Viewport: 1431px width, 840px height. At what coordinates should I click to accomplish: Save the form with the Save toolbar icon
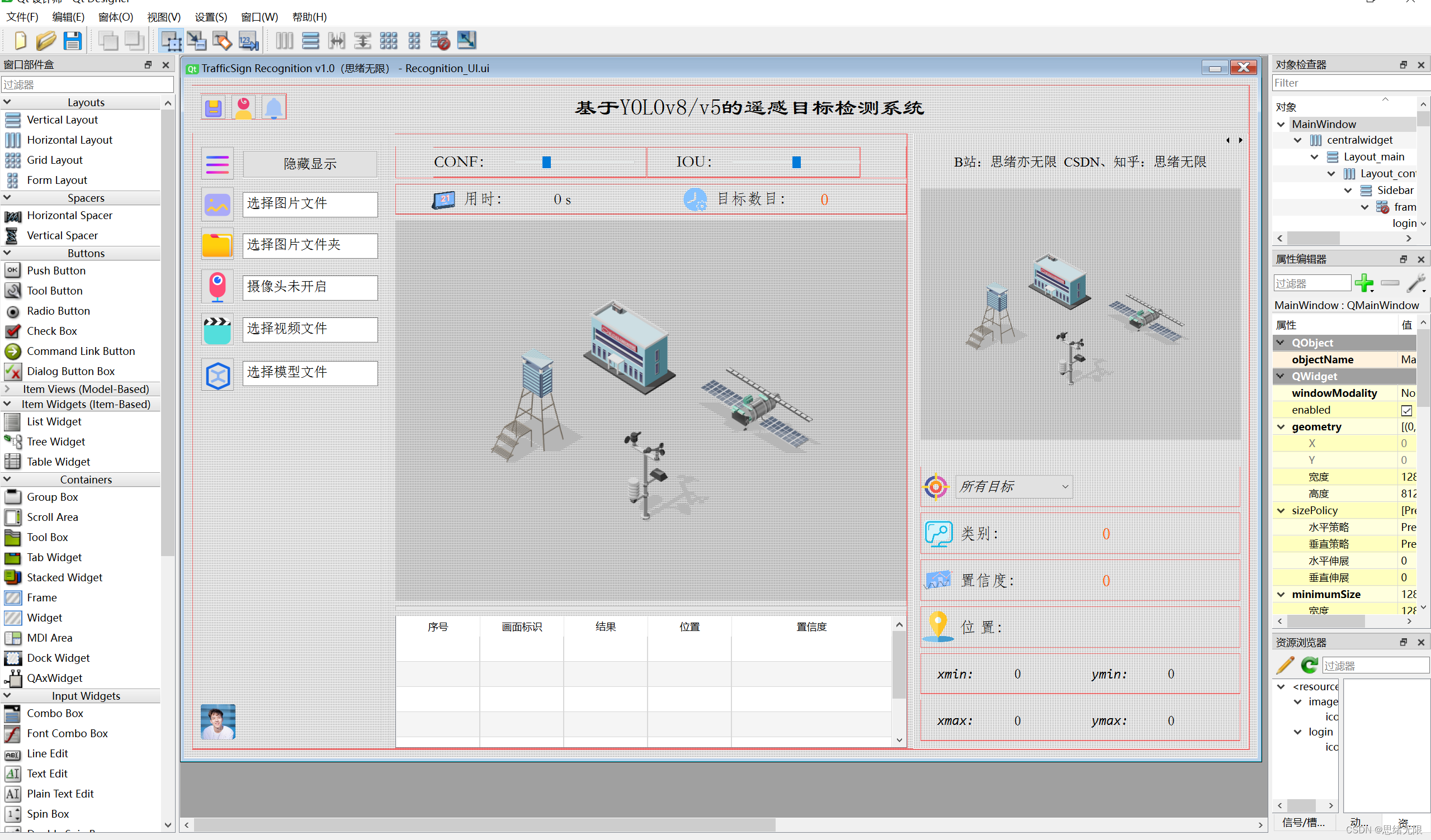click(73, 40)
